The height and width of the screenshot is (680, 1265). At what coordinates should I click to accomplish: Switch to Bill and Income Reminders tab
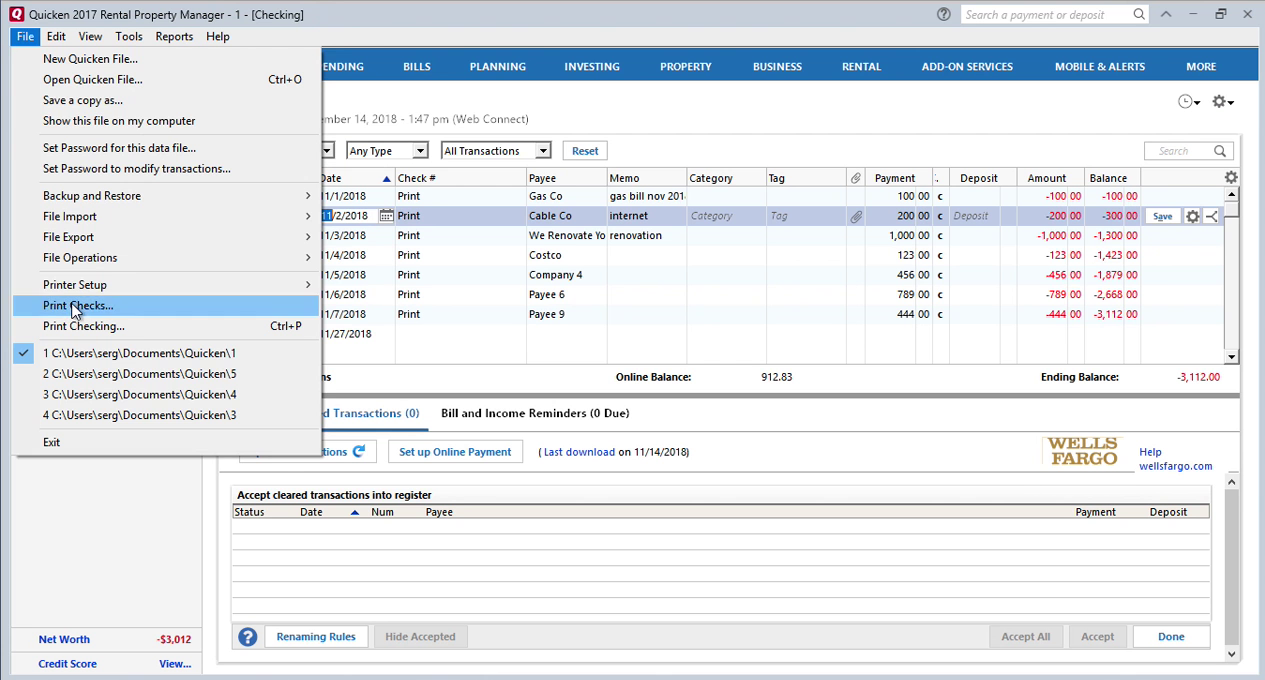(535, 413)
